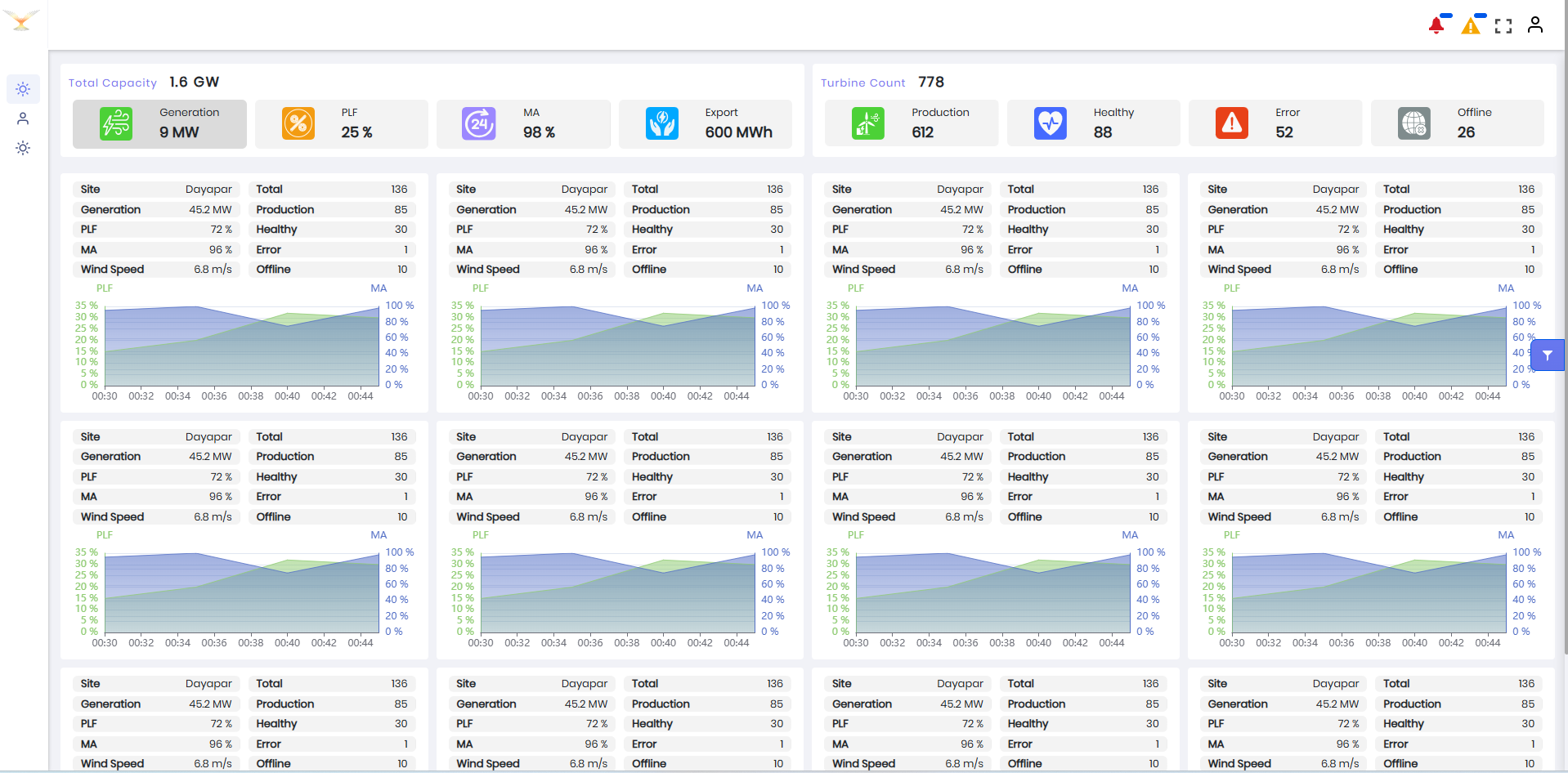Select the Error 52 card

(x=1275, y=124)
